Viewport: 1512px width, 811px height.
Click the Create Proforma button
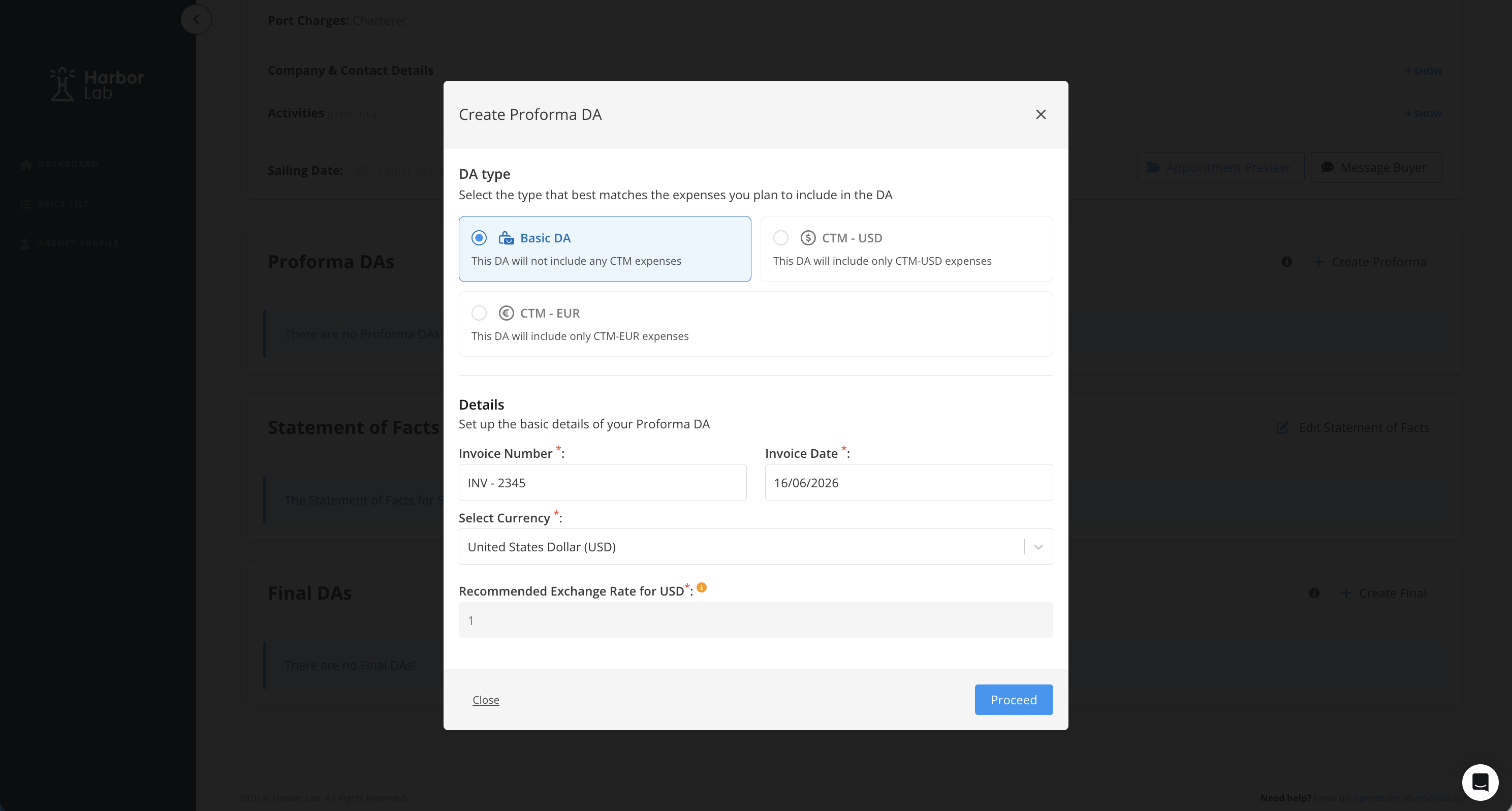pyautogui.click(x=1371, y=262)
